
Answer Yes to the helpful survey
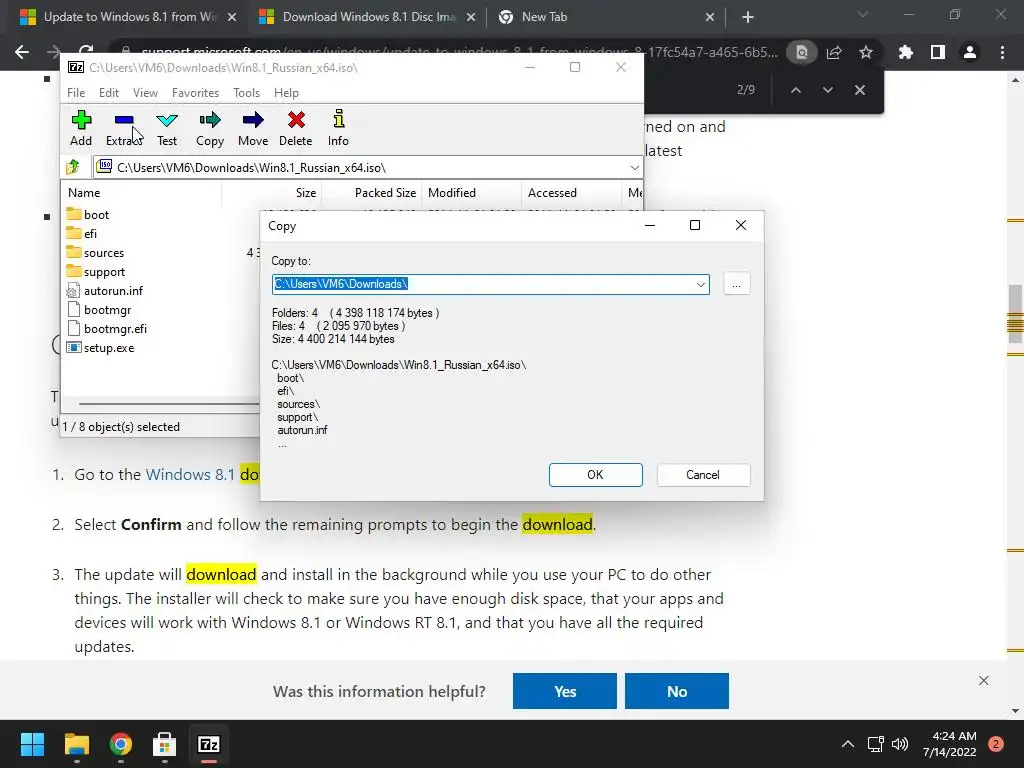(565, 691)
